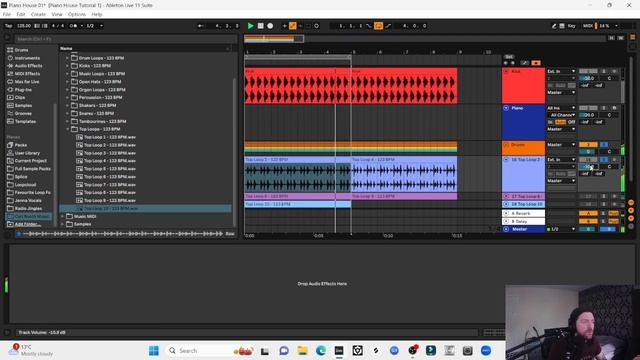Solo the Drums track
This screenshot has width=640, height=360.
pos(604,145)
